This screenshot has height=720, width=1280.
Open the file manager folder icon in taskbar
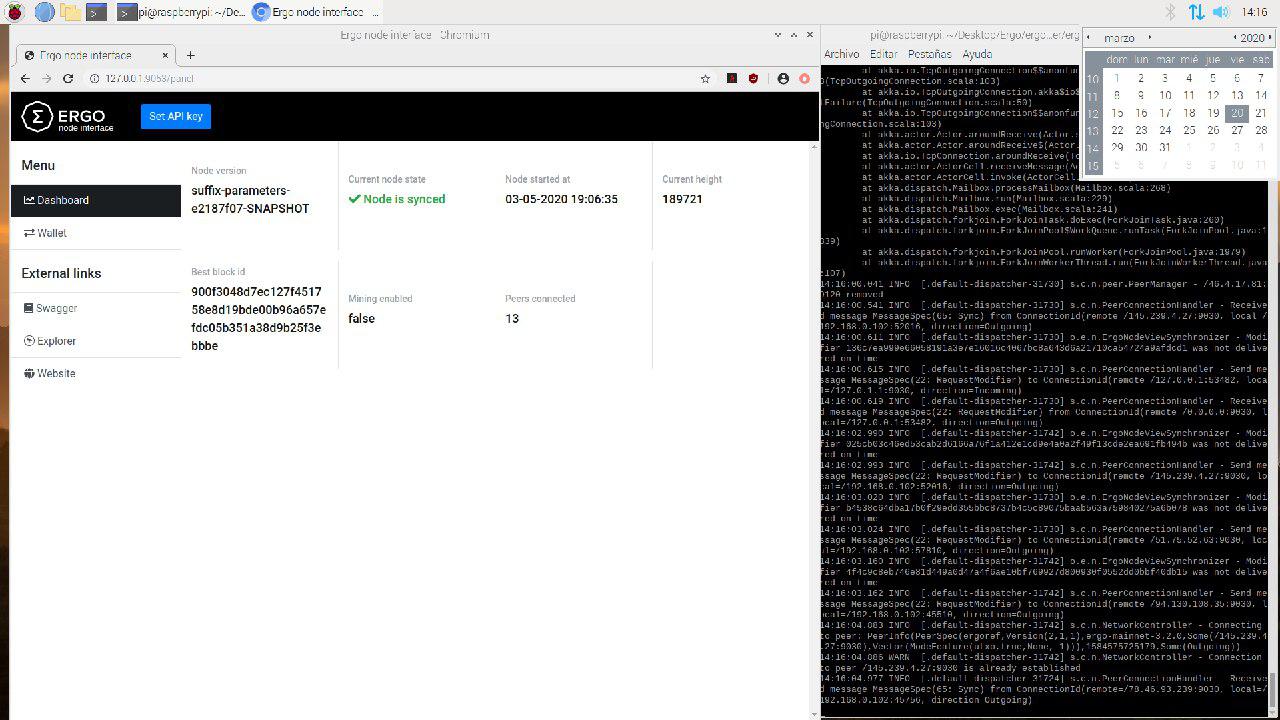[x=70, y=12]
